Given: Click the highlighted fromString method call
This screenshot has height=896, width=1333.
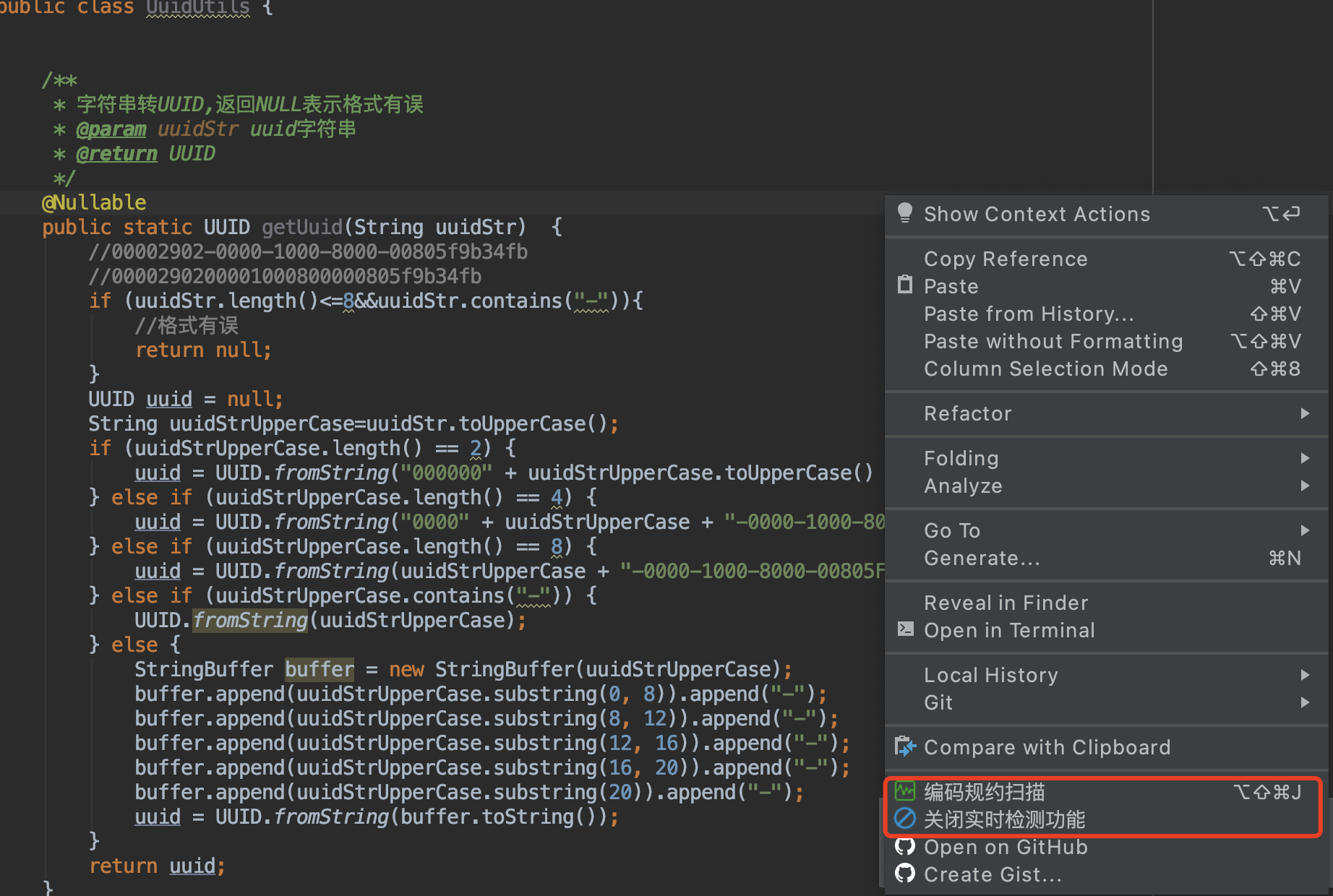Looking at the screenshot, I should pos(250,620).
